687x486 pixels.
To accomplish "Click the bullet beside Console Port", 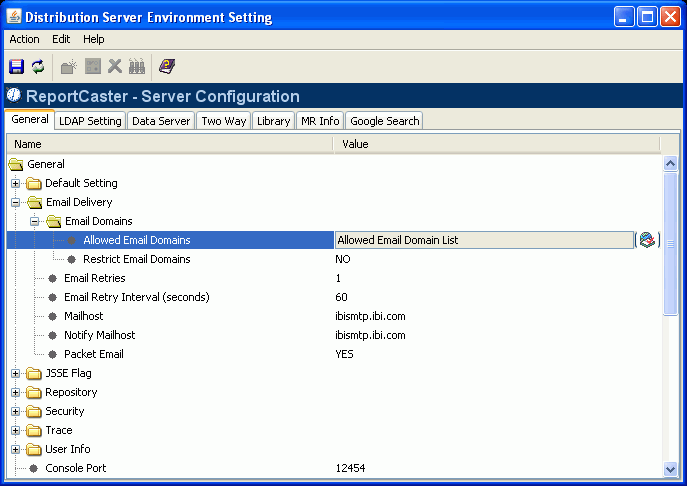I will (x=34, y=468).
